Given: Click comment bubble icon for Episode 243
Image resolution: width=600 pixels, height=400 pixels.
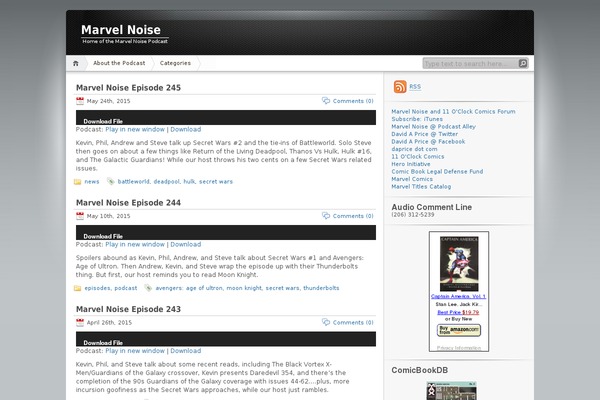Looking at the screenshot, I should [326, 322].
